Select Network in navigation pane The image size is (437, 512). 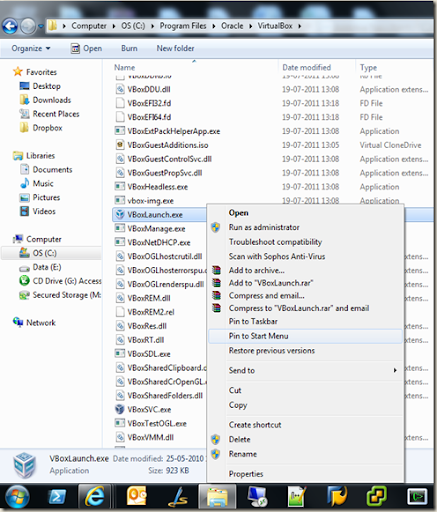point(41,323)
